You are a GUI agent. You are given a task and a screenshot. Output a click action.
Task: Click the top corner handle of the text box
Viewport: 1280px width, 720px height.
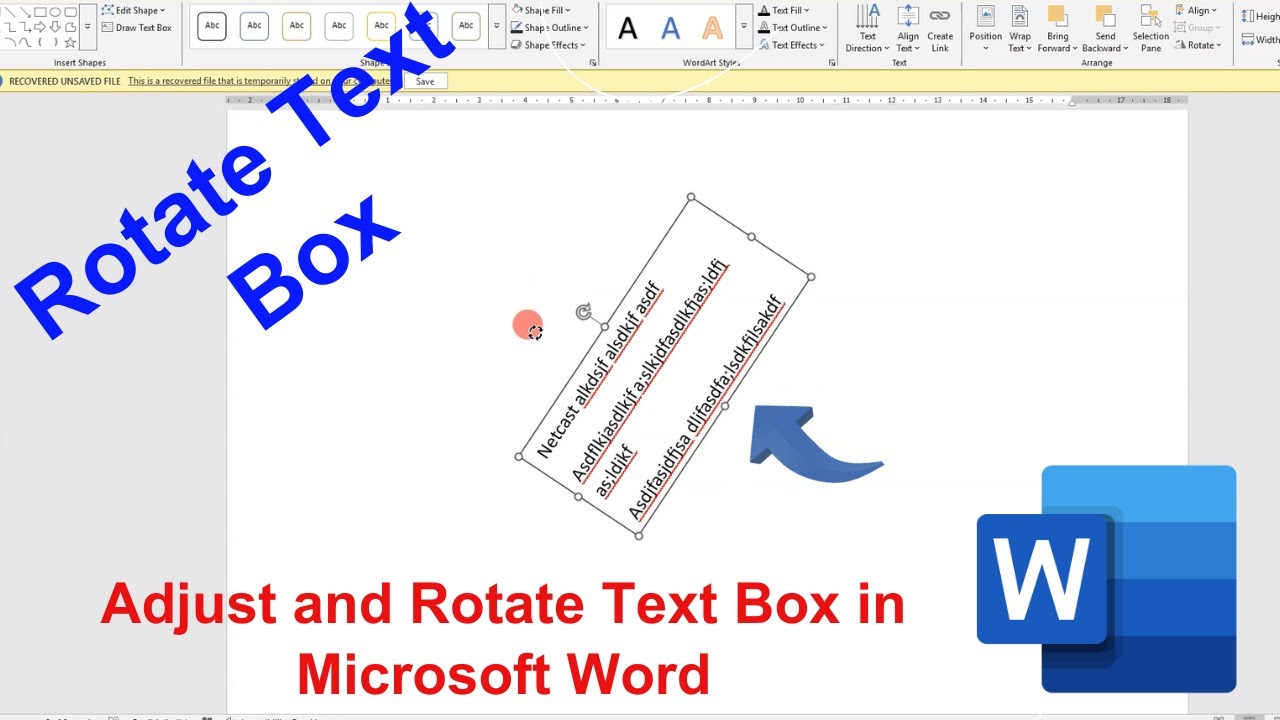pyautogui.click(x=691, y=197)
